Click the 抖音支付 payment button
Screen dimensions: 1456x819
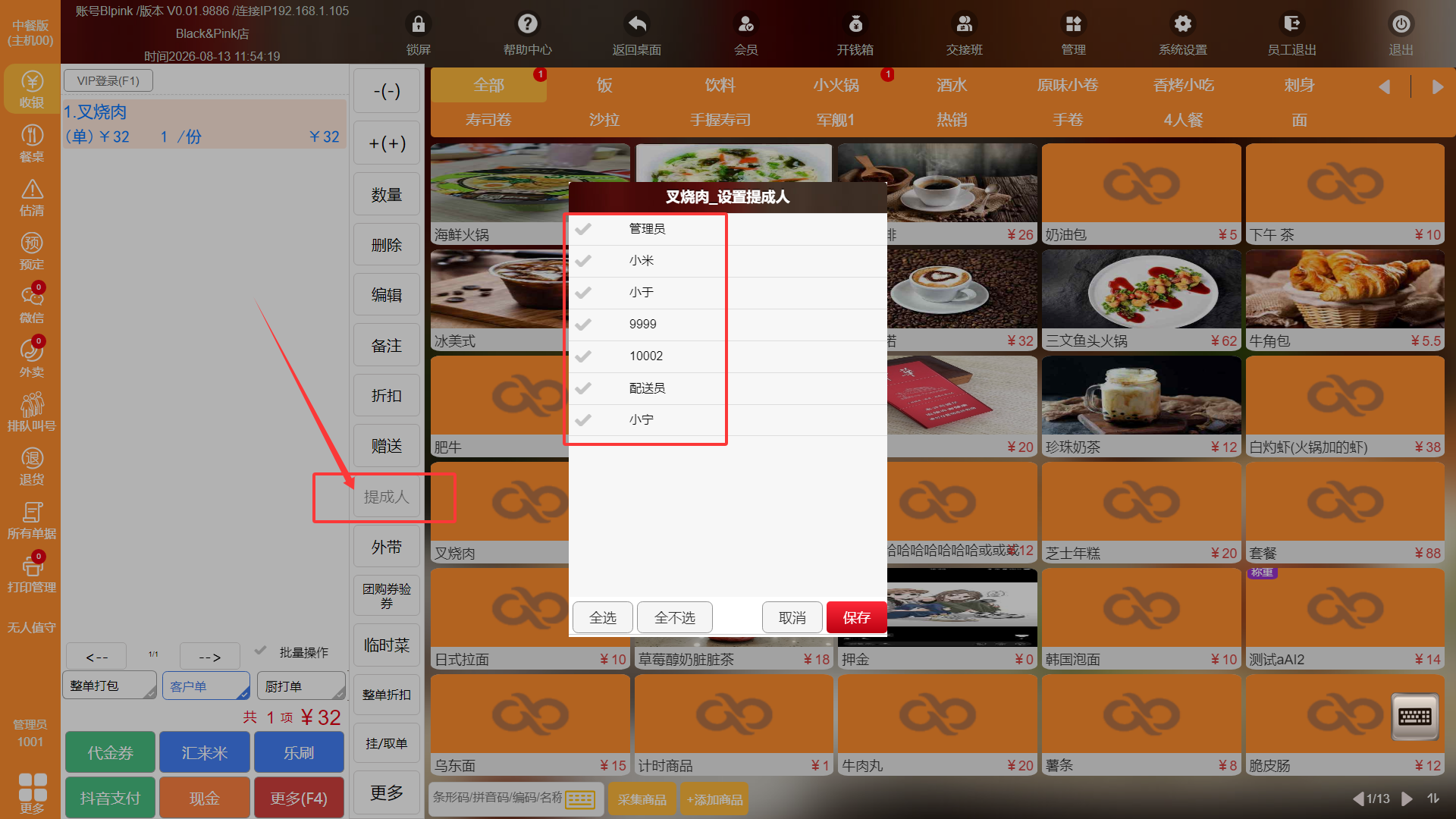pyautogui.click(x=110, y=798)
